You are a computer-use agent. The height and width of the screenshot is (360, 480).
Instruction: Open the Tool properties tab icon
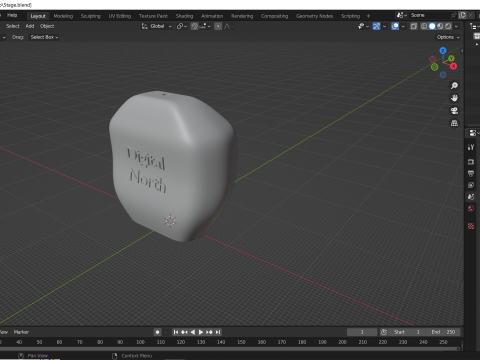471,147
